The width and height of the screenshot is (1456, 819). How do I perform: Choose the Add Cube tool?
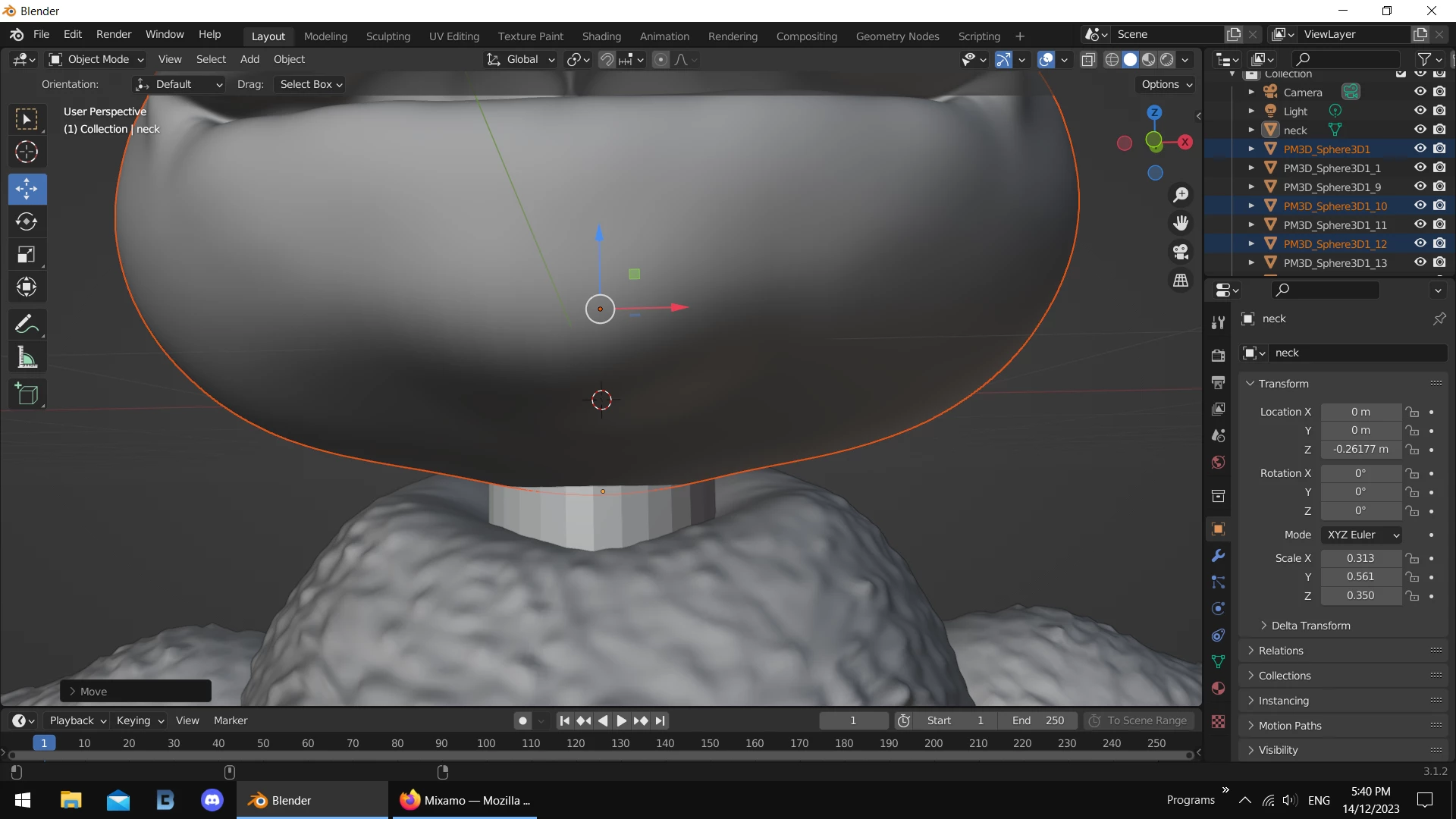tap(27, 394)
